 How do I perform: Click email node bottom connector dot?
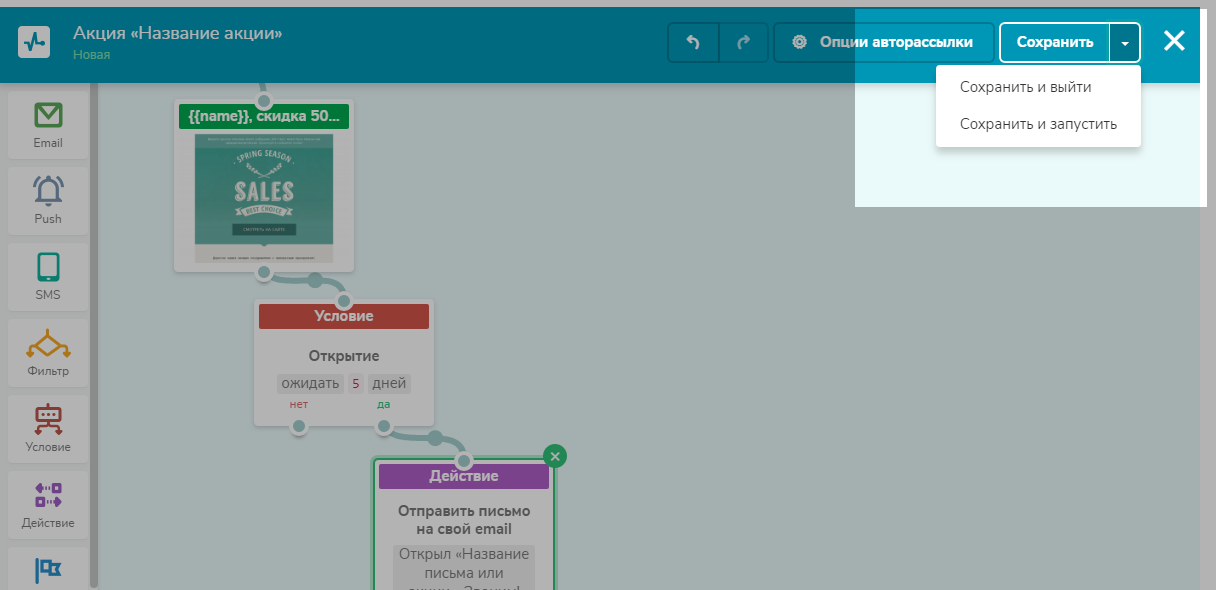pos(264,271)
